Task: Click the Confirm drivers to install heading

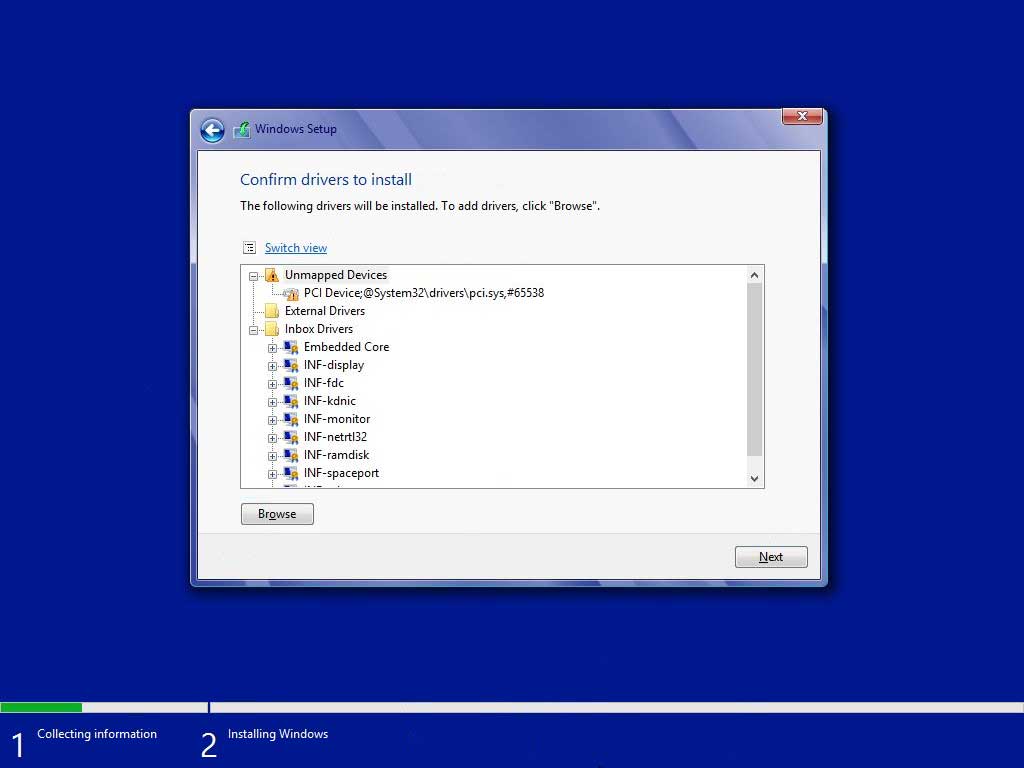Action: click(326, 180)
